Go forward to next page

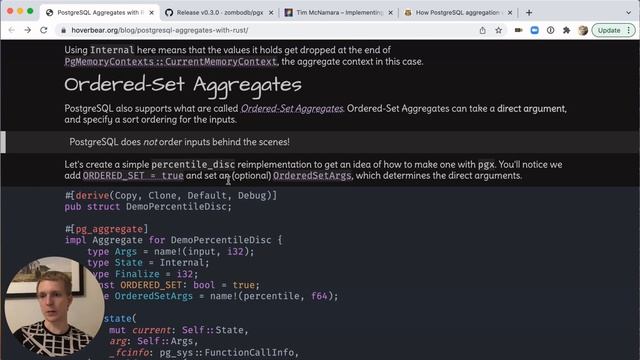pos(27,30)
